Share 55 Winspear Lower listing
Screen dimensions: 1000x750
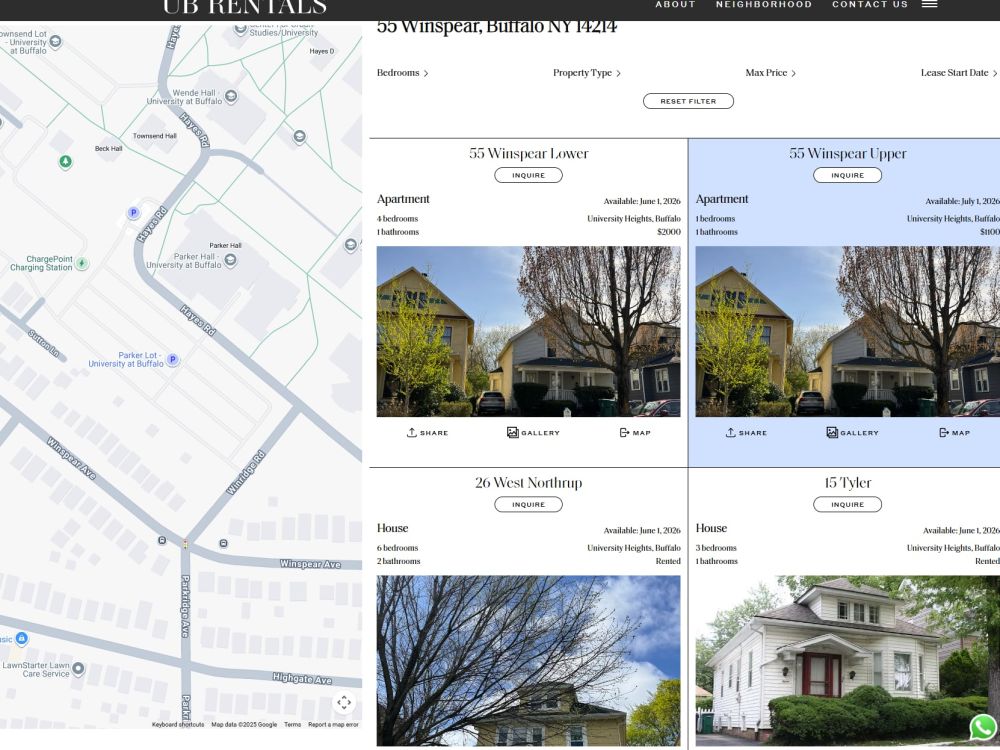427,432
